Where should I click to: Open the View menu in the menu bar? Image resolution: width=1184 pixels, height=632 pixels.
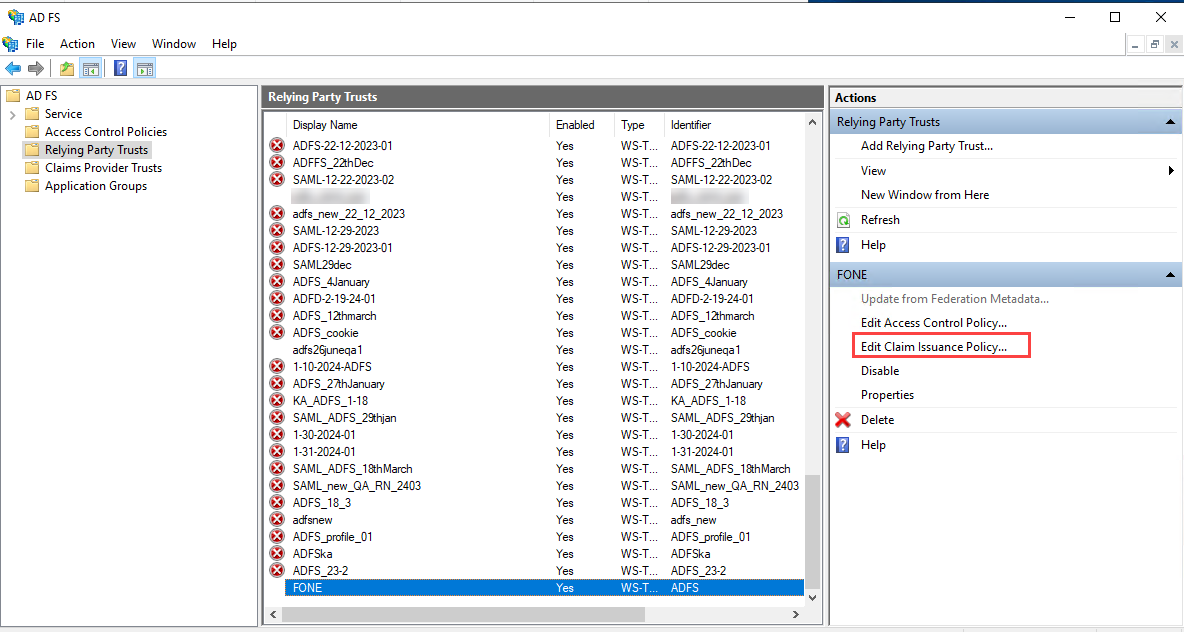click(x=123, y=44)
